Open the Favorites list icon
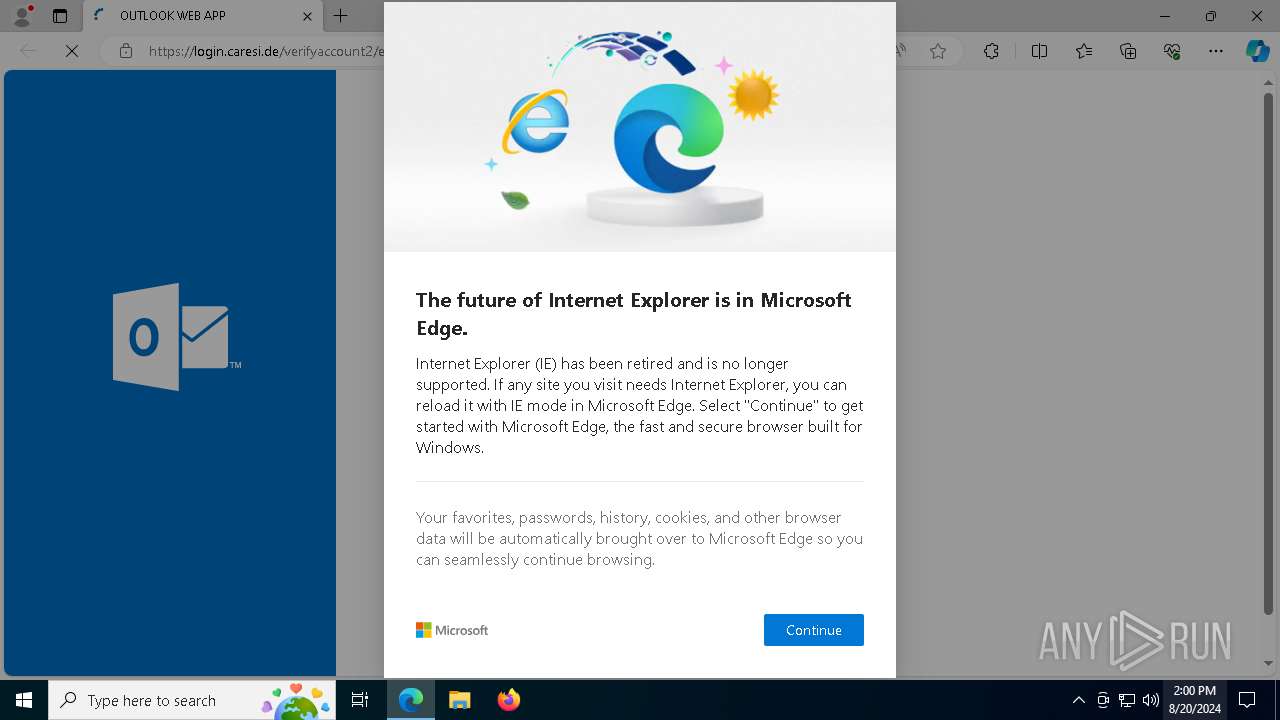Screen dimensions: 1280x720 (1084, 51)
